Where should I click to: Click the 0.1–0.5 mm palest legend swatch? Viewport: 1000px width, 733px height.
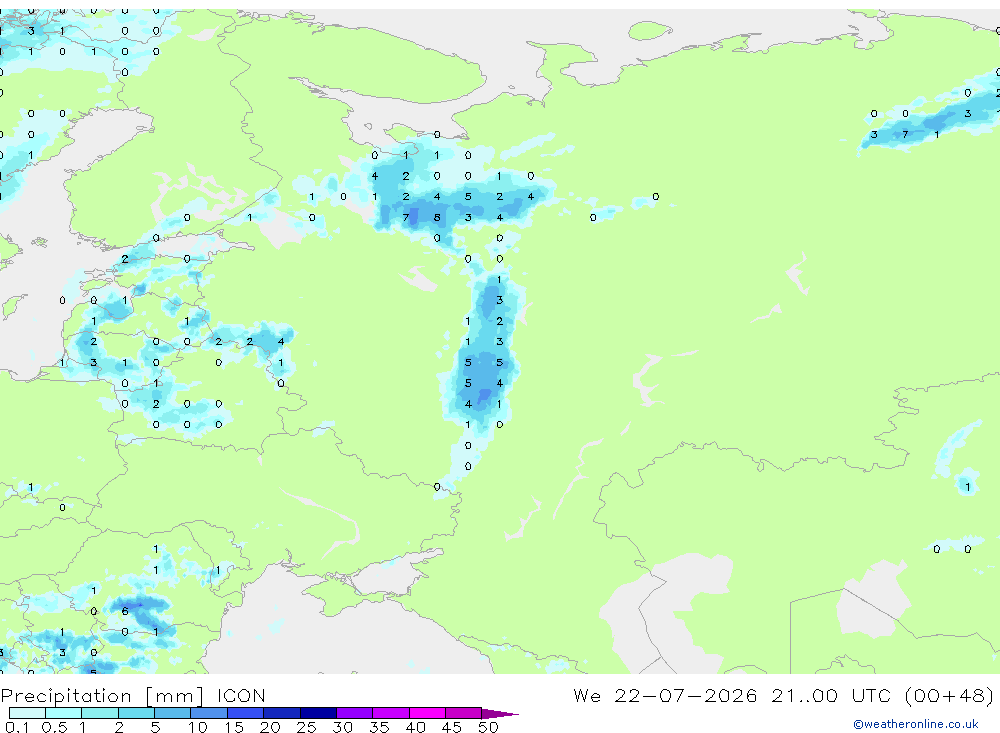(27, 713)
